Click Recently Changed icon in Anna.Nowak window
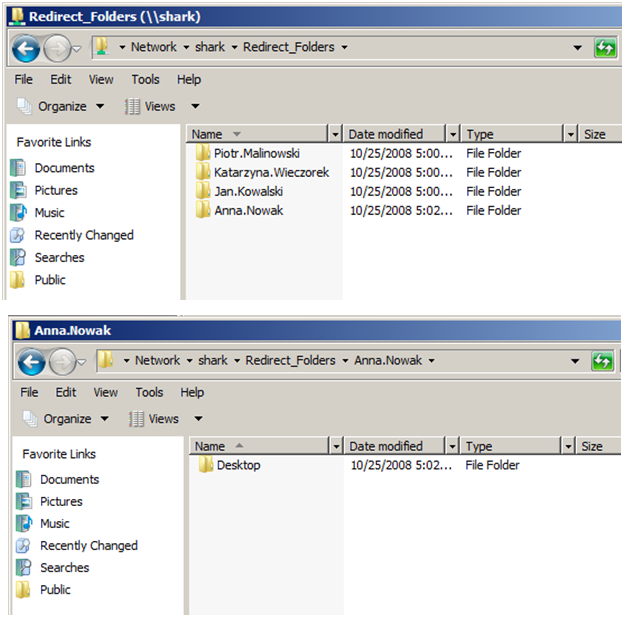The width and height of the screenshot is (625, 617). click(24, 545)
